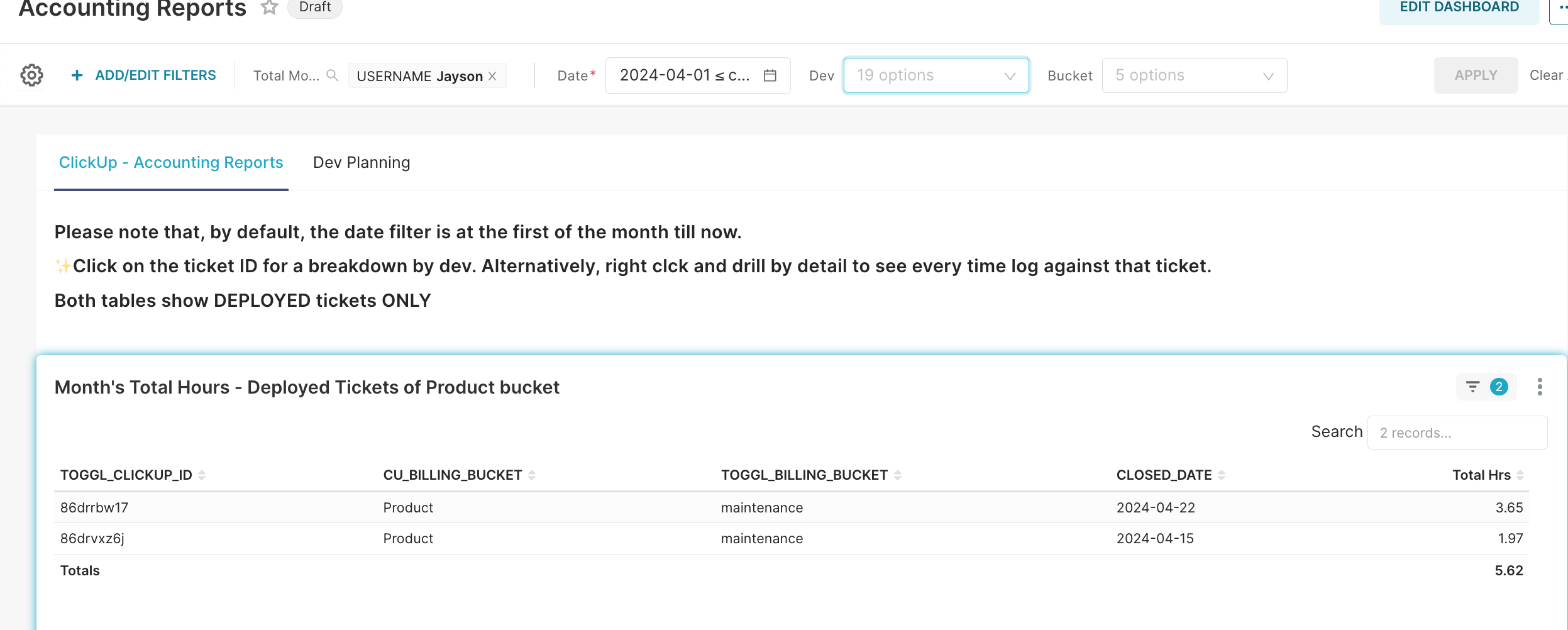This screenshot has height=630, width=1568.
Task: Open the Date range filter field
Action: pyautogui.click(x=698, y=75)
